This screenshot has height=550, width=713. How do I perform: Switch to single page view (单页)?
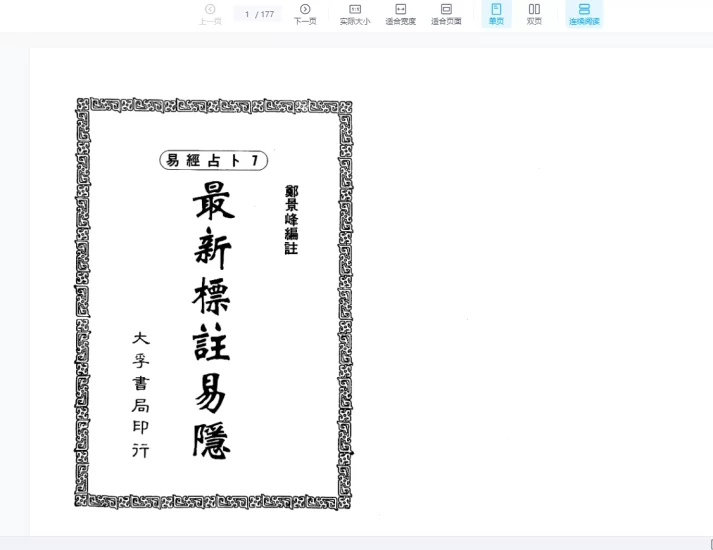tap(496, 14)
